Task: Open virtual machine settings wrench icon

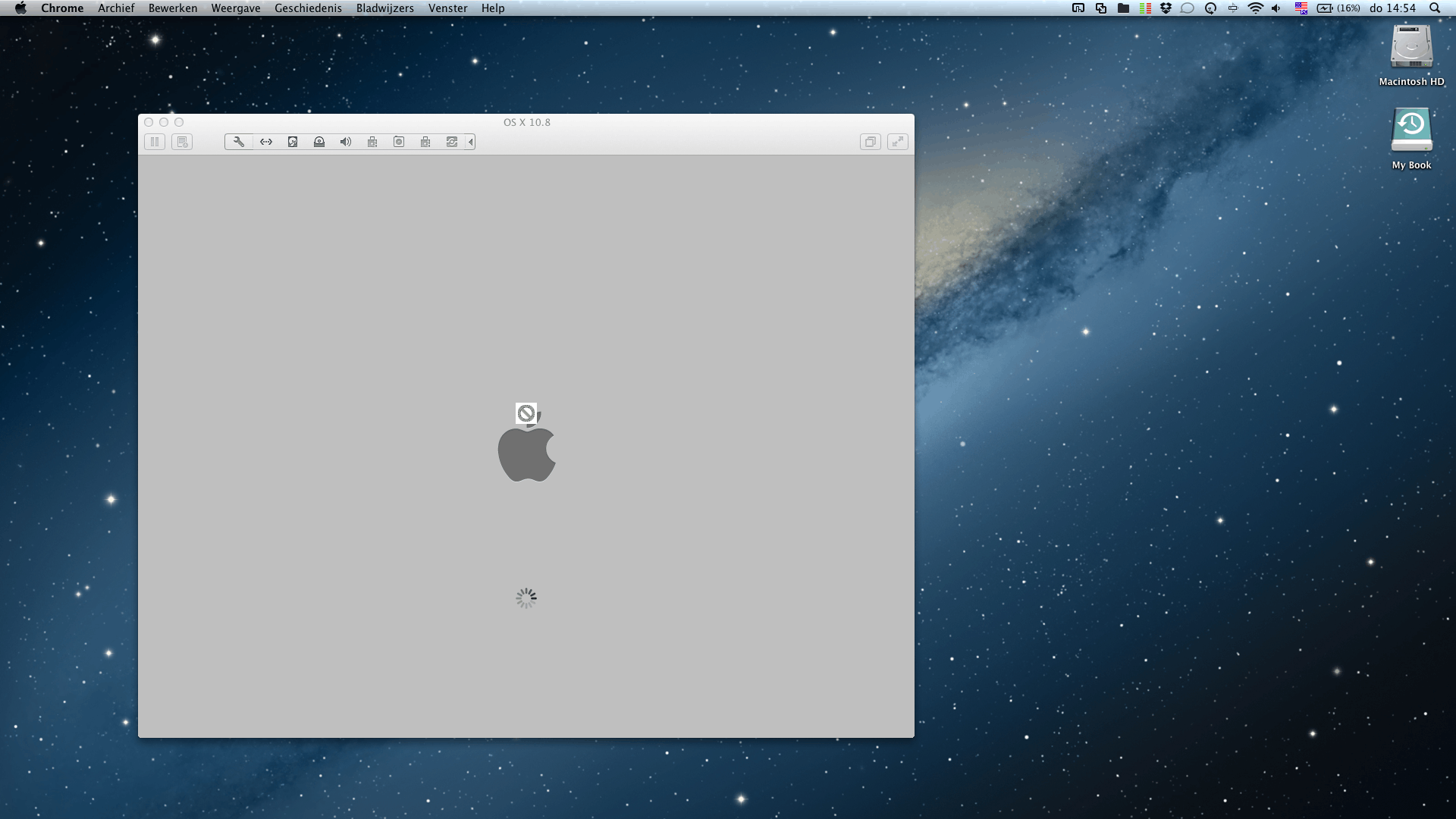Action: coord(239,142)
